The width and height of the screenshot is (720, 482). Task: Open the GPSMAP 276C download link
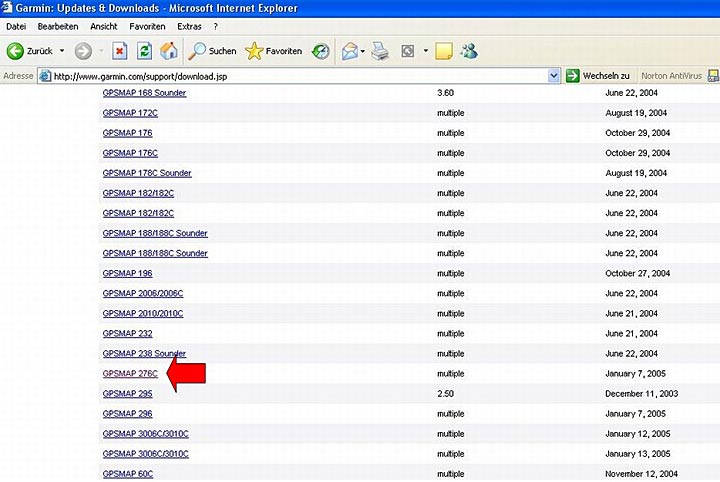click(x=130, y=373)
